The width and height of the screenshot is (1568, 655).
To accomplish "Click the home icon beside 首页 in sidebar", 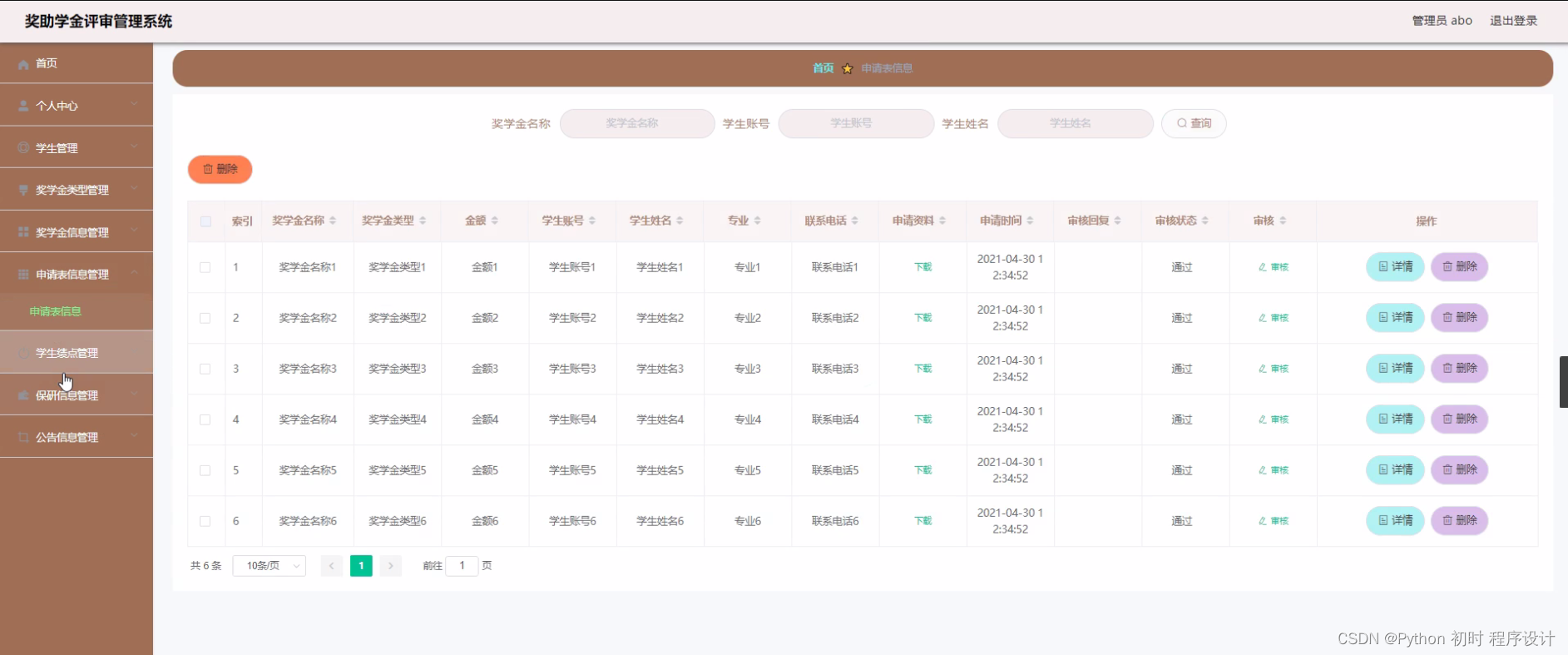I will (x=23, y=64).
